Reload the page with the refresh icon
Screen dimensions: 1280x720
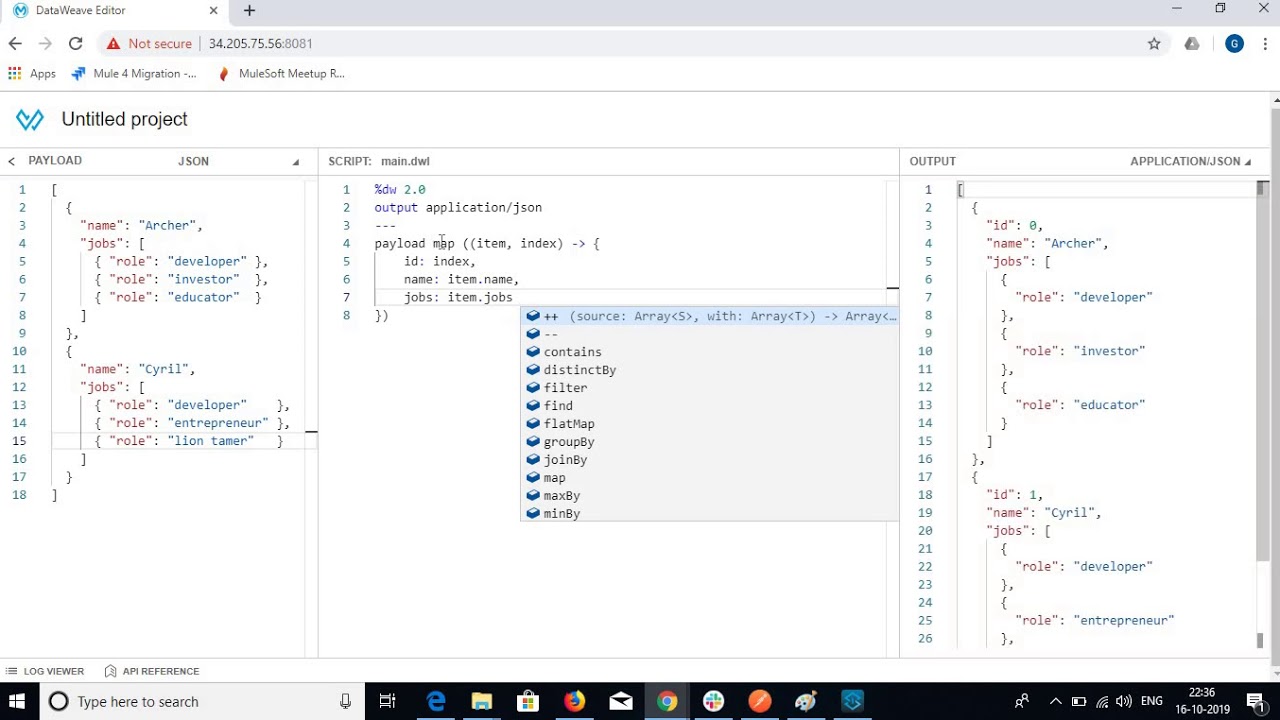(x=75, y=43)
